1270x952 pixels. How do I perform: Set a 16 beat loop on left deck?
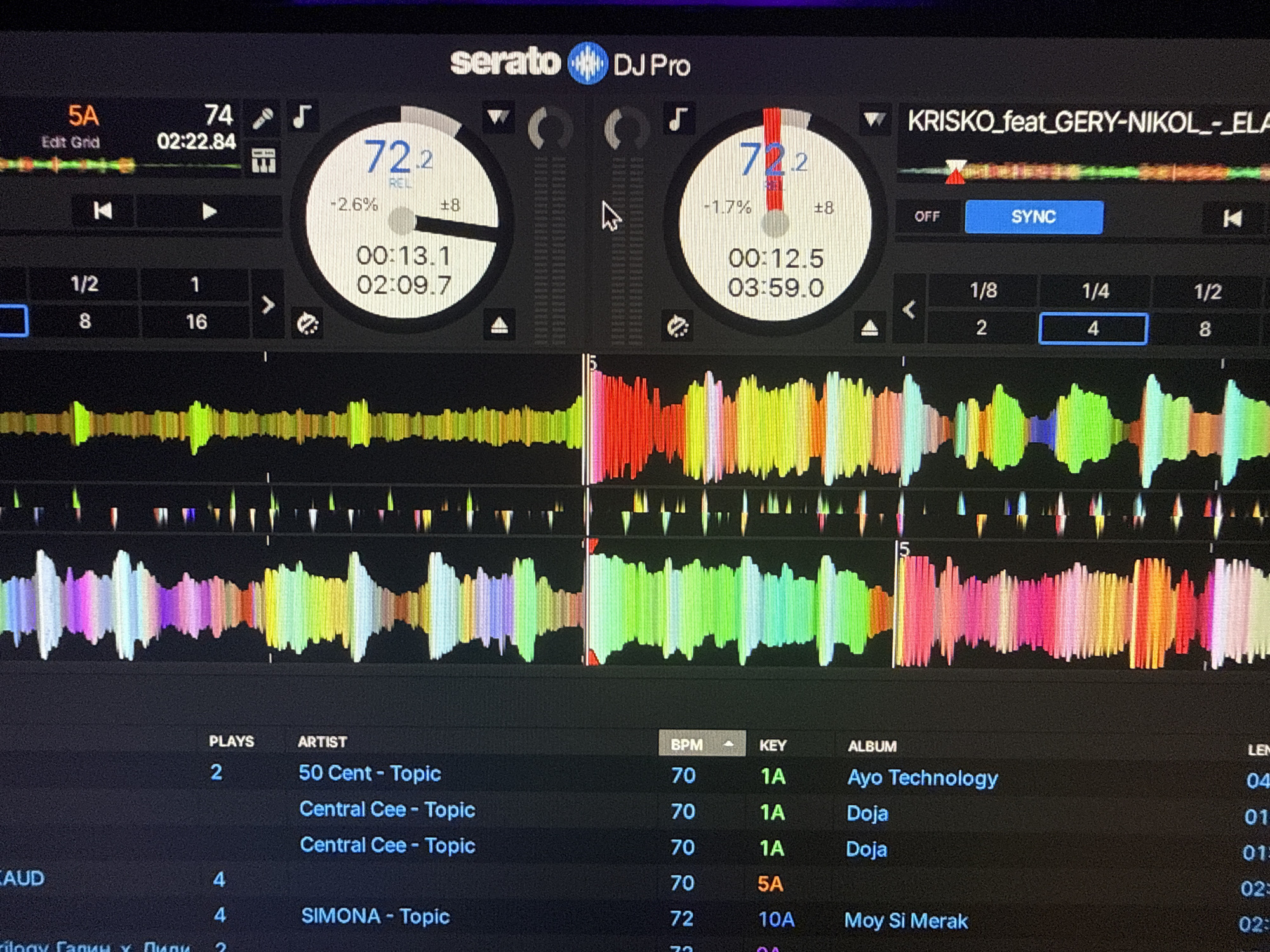click(196, 322)
